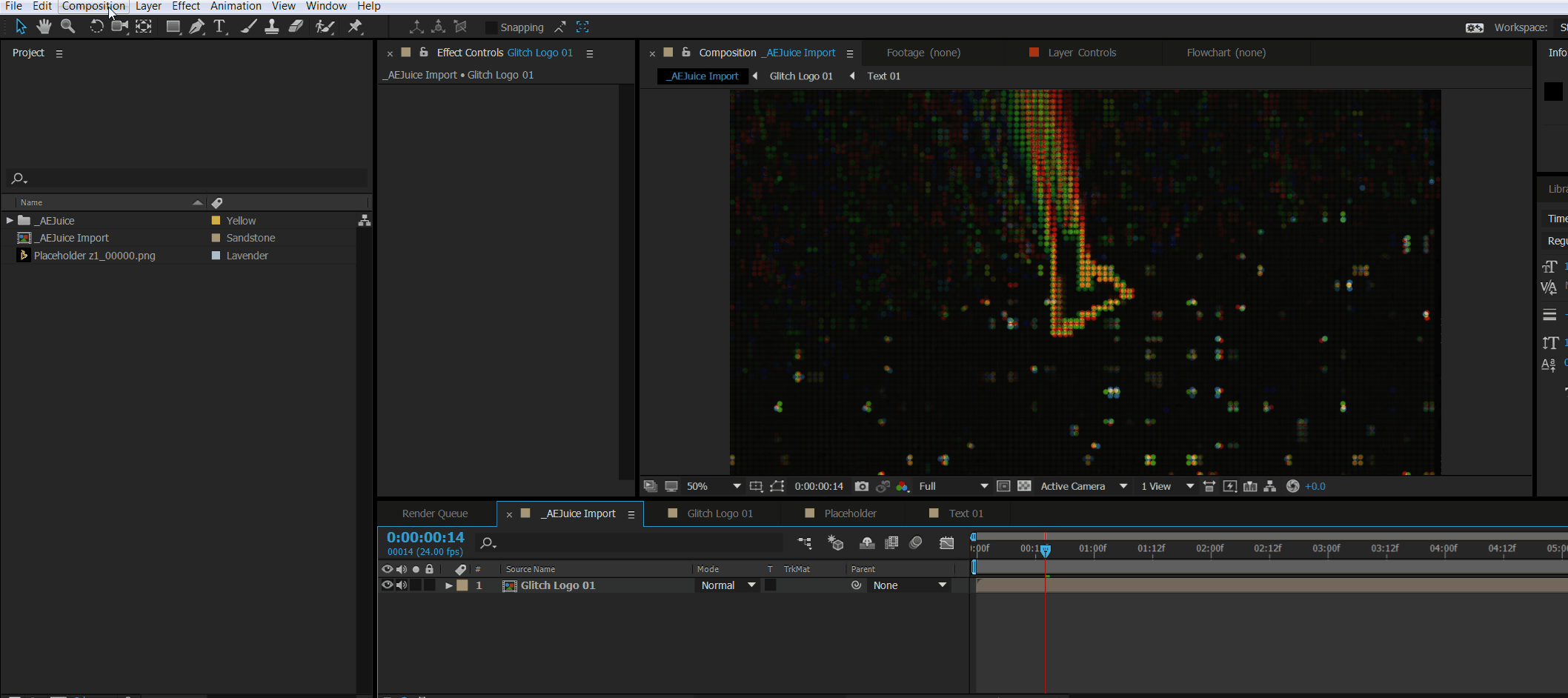Viewport: 1568px width, 698px height.
Task: Select the Pan Behind anchor point tool
Action: tap(144, 27)
